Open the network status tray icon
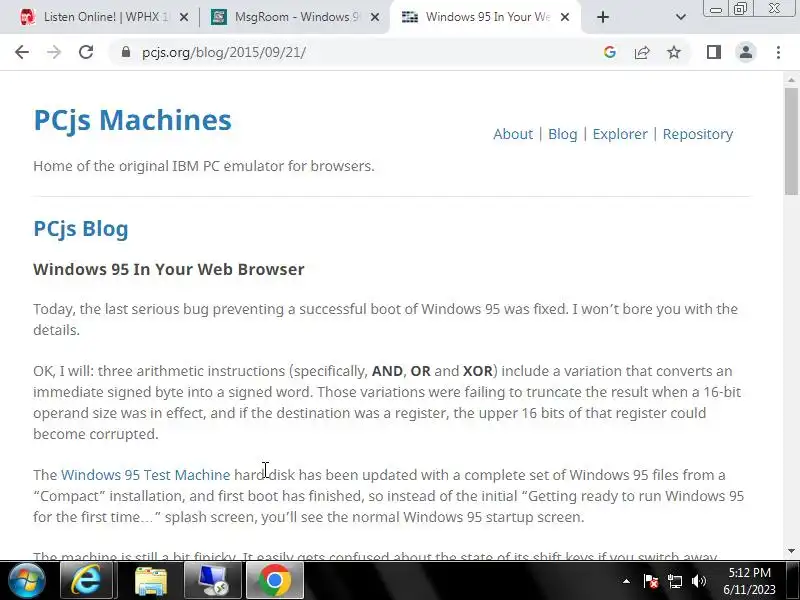Screen dimensions: 800x600 (674, 581)
